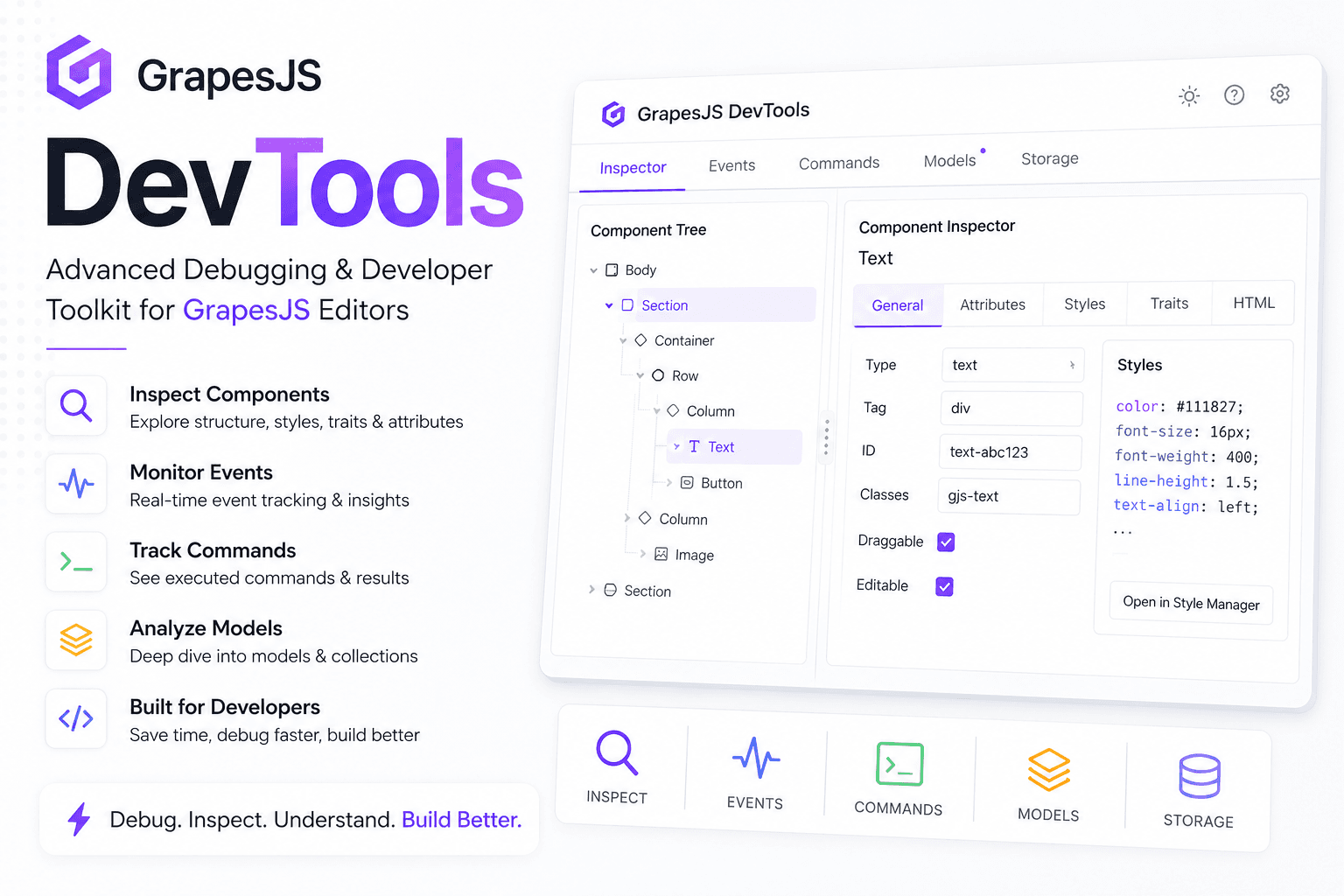This screenshot has width=1344, height=896.
Task: Click the Built for Developers code icon
Action: coord(76,718)
